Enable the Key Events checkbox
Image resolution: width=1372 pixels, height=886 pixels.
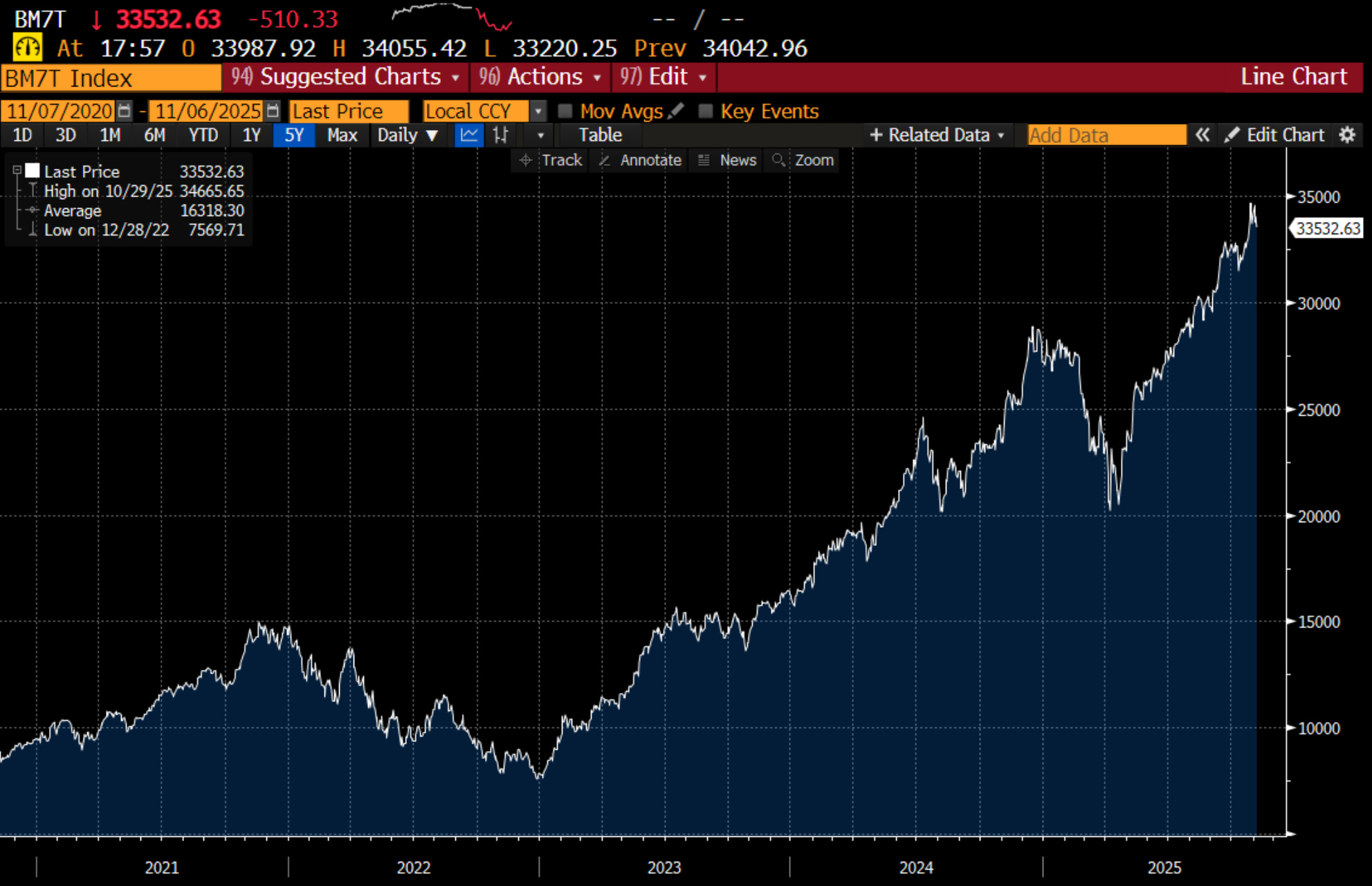pyautogui.click(x=705, y=111)
